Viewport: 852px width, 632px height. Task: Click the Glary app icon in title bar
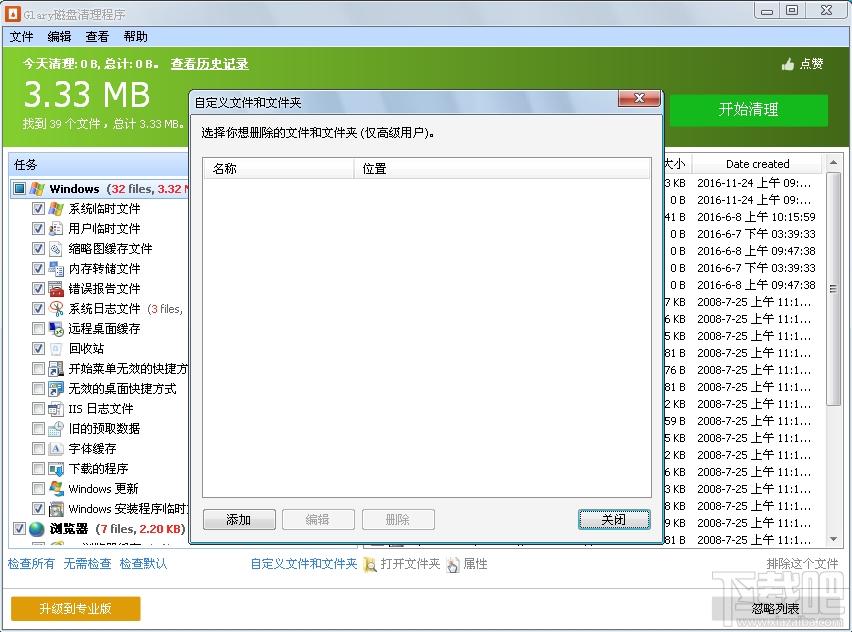pyautogui.click(x=13, y=14)
